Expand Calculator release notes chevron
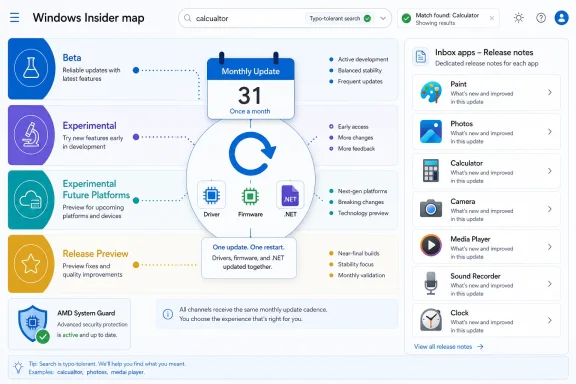 coord(550,171)
